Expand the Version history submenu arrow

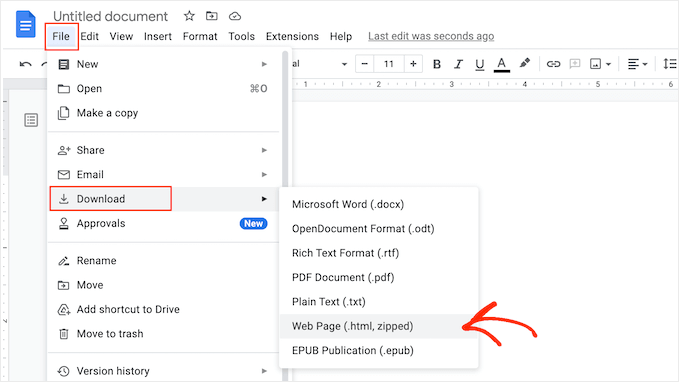[x=264, y=371]
